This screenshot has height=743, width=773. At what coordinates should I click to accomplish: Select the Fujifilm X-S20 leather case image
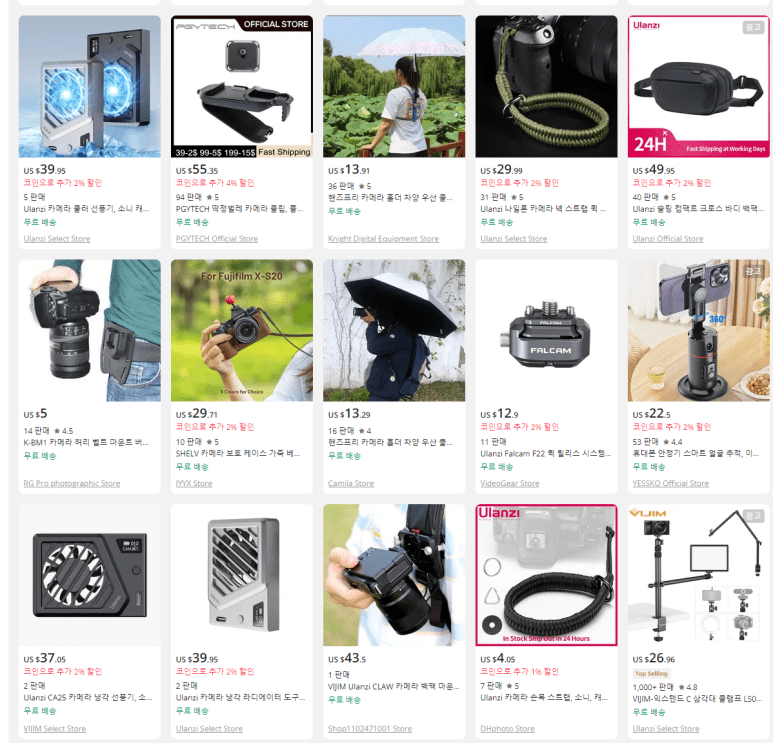(x=242, y=330)
